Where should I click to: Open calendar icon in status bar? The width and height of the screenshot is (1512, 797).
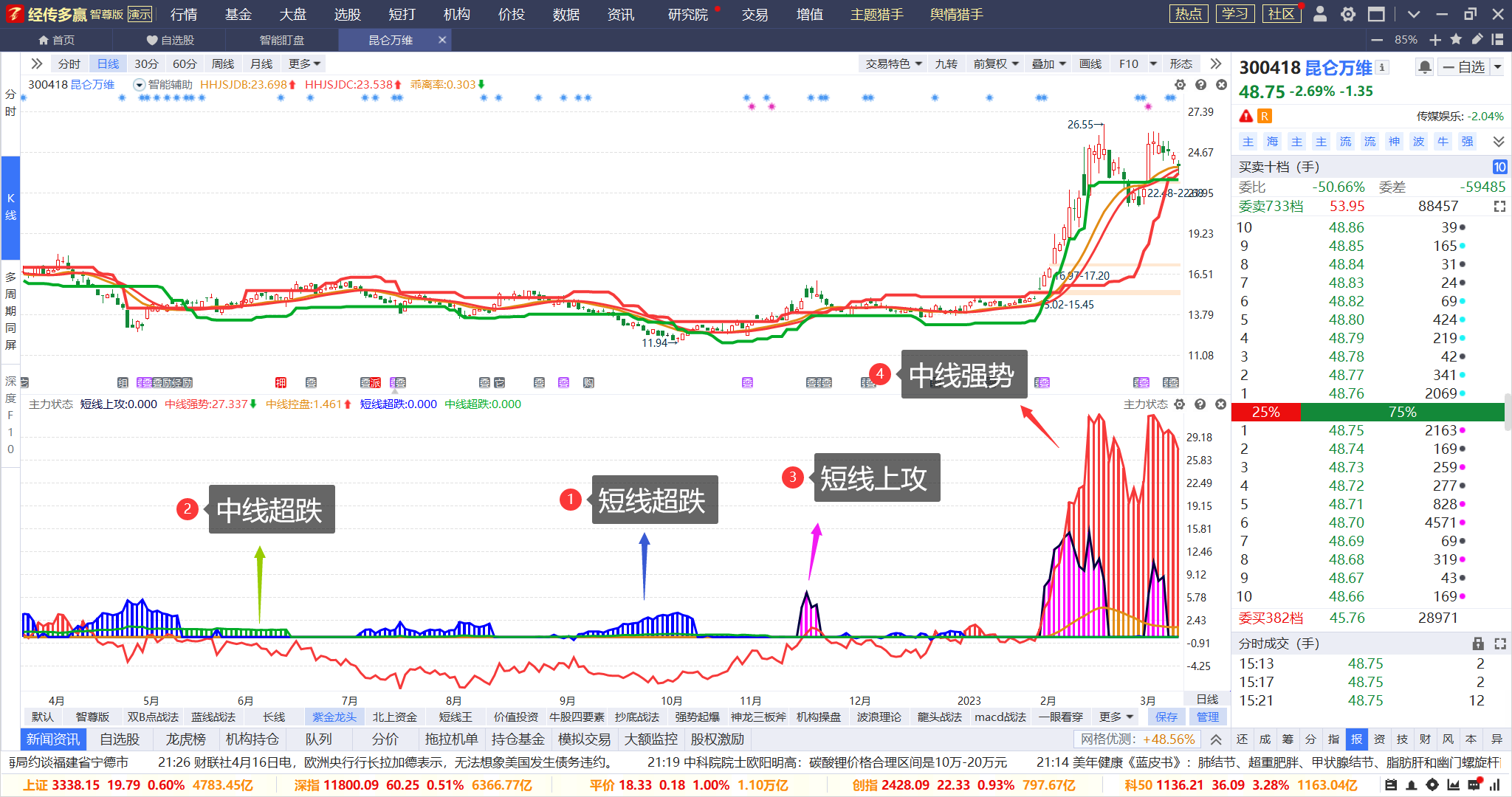1391,785
